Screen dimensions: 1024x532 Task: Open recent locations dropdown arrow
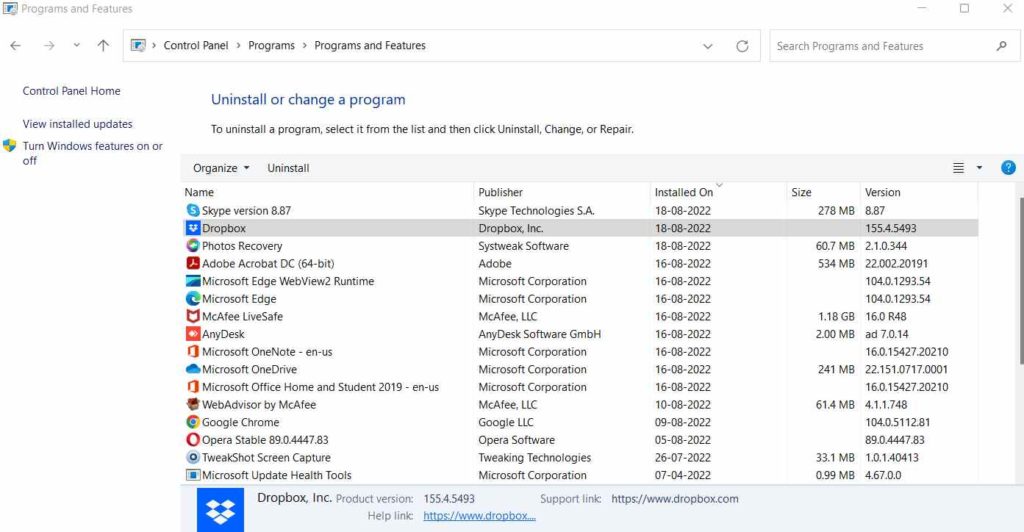click(76, 46)
